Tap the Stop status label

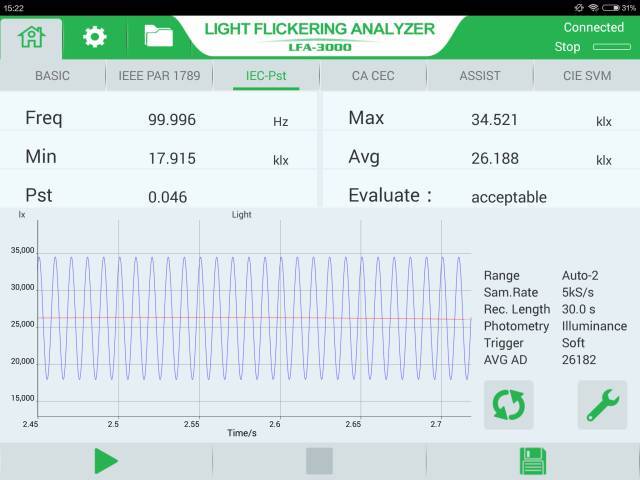tap(567, 47)
